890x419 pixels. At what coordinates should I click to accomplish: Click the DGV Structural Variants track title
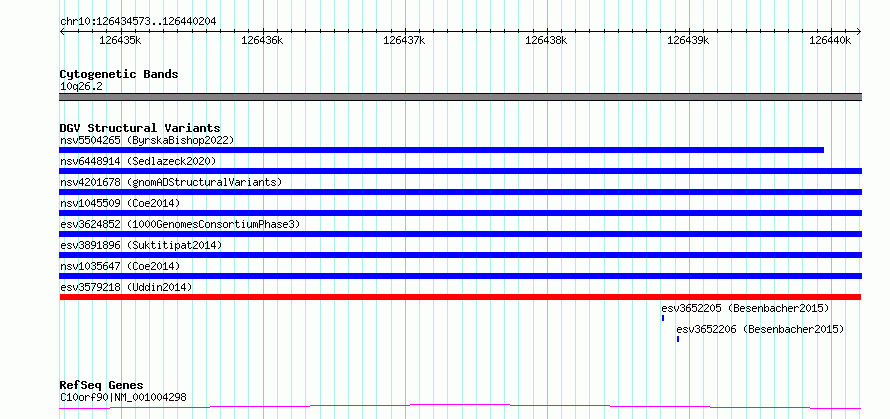pos(140,128)
